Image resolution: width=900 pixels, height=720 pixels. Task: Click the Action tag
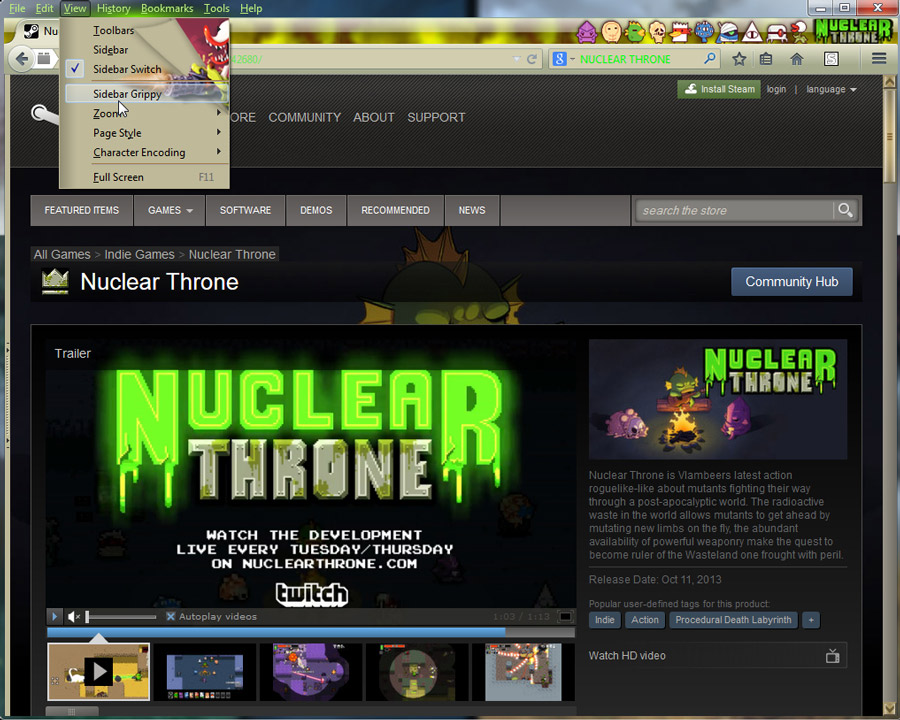(645, 620)
